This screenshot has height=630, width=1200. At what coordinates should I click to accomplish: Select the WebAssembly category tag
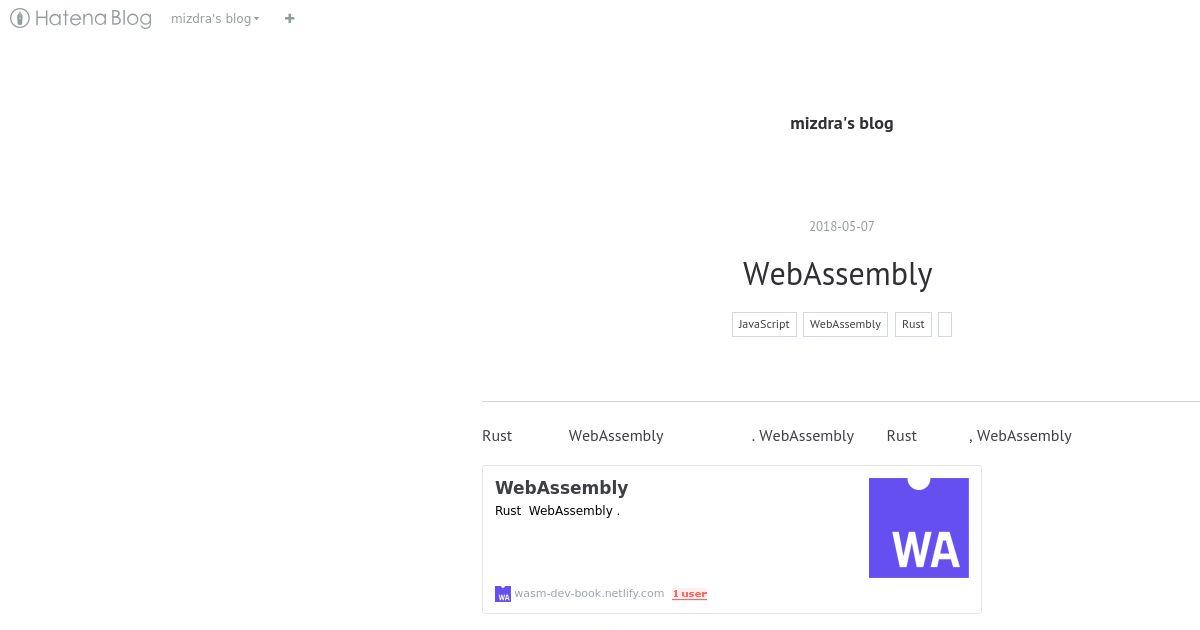pyautogui.click(x=845, y=324)
